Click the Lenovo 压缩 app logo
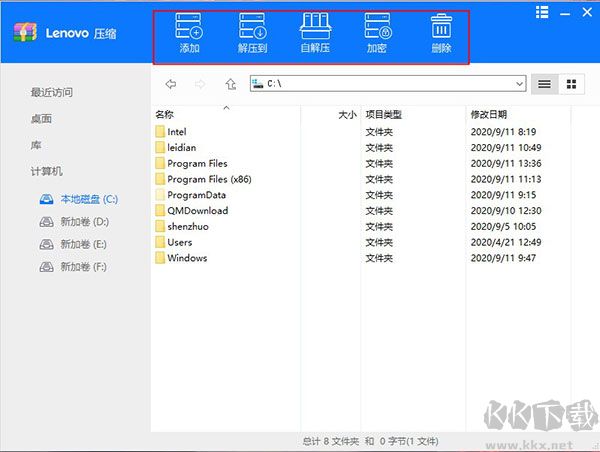 click(x=25, y=32)
